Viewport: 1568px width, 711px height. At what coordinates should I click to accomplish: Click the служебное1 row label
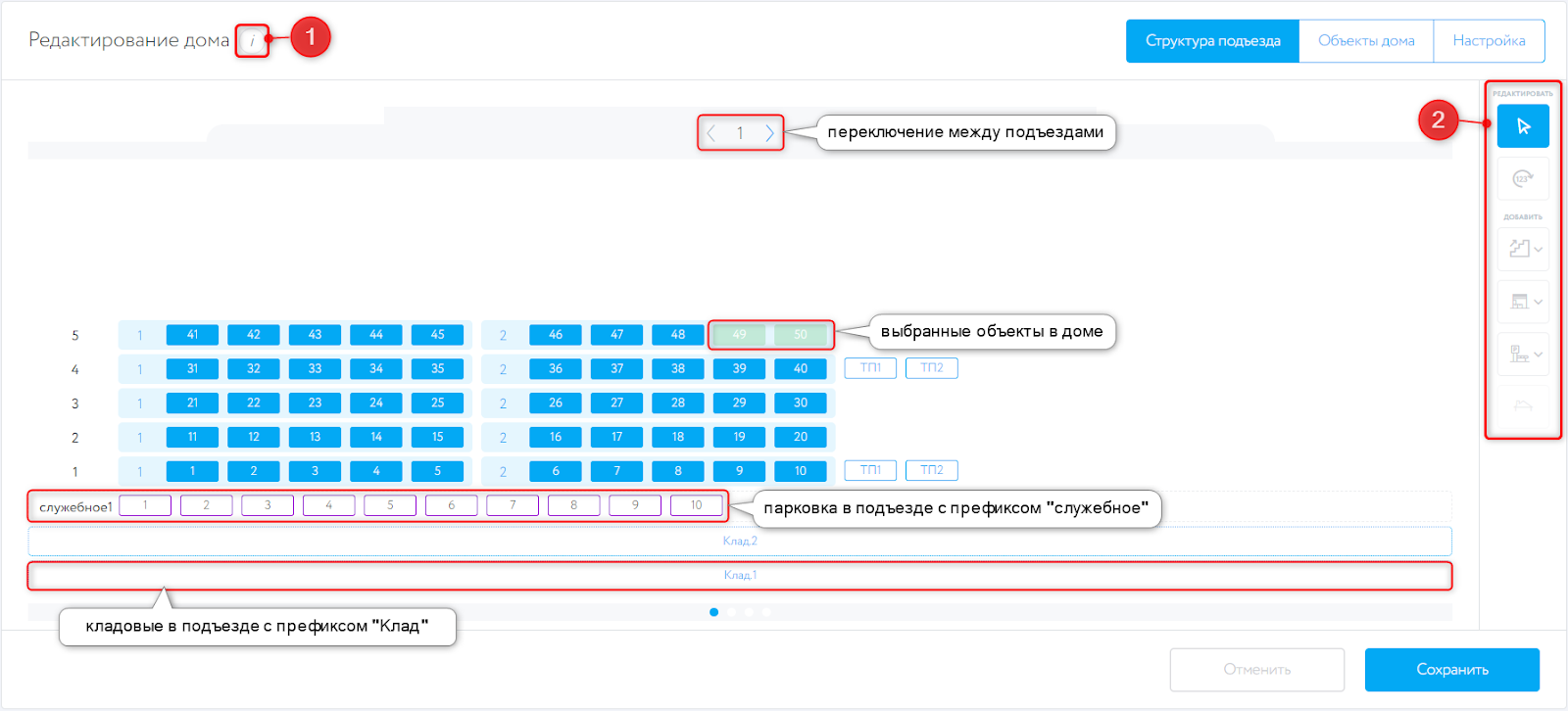pos(75,507)
